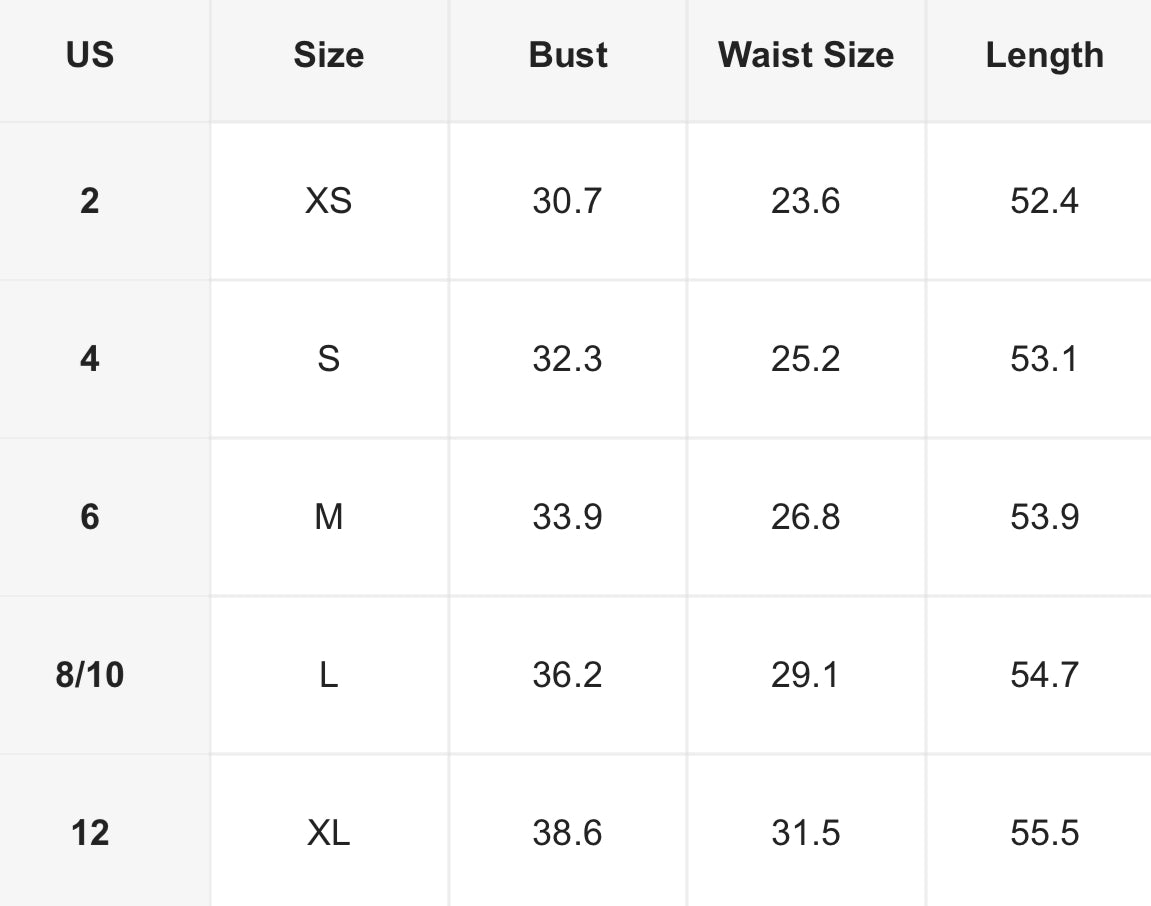Click the Length column header

pos(1044,55)
